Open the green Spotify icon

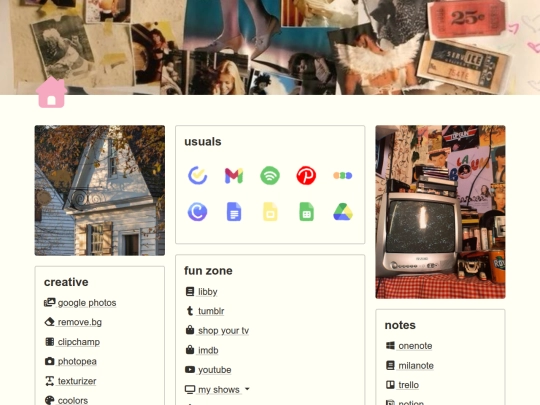coord(270,176)
